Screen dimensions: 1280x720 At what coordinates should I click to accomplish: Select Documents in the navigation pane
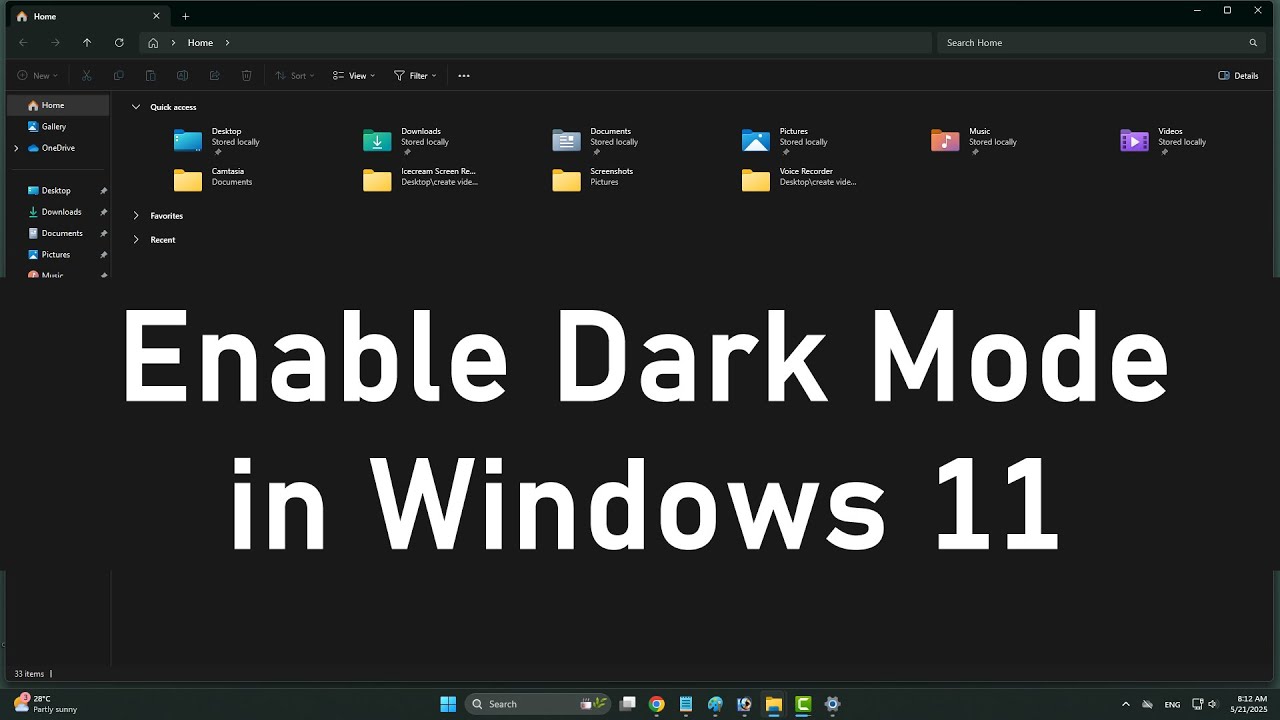(58, 233)
